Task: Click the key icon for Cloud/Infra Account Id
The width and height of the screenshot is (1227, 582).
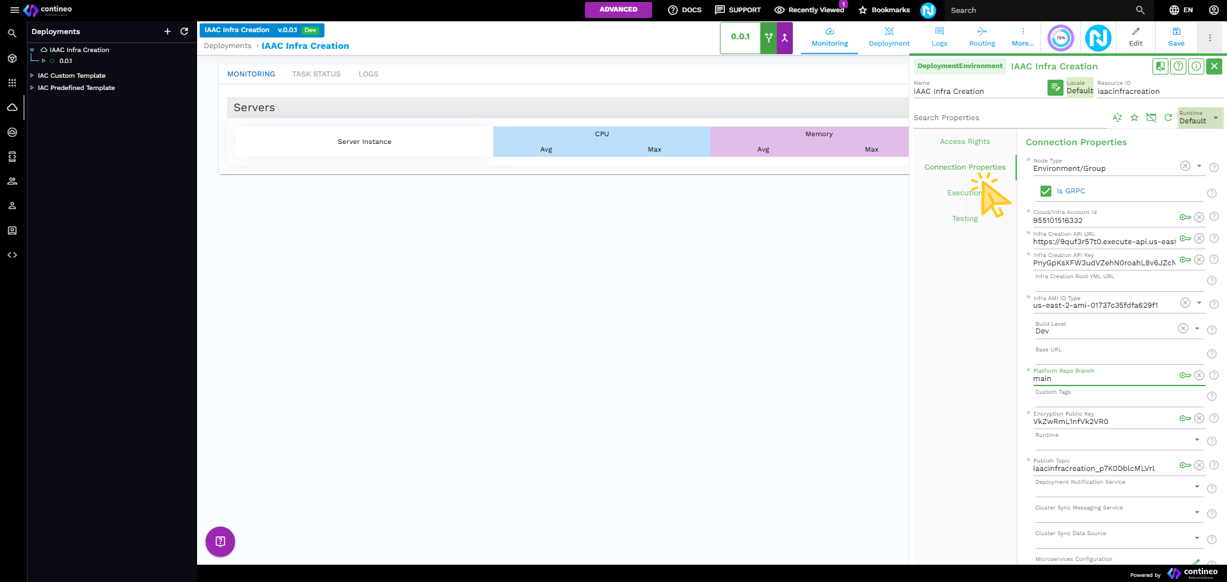Action: (1184, 217)
